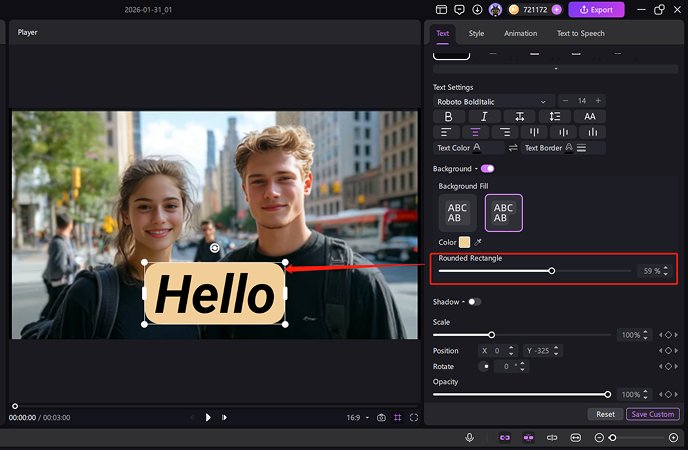Open the downloads icon
688x450 pixels.
tap(477, 10)
